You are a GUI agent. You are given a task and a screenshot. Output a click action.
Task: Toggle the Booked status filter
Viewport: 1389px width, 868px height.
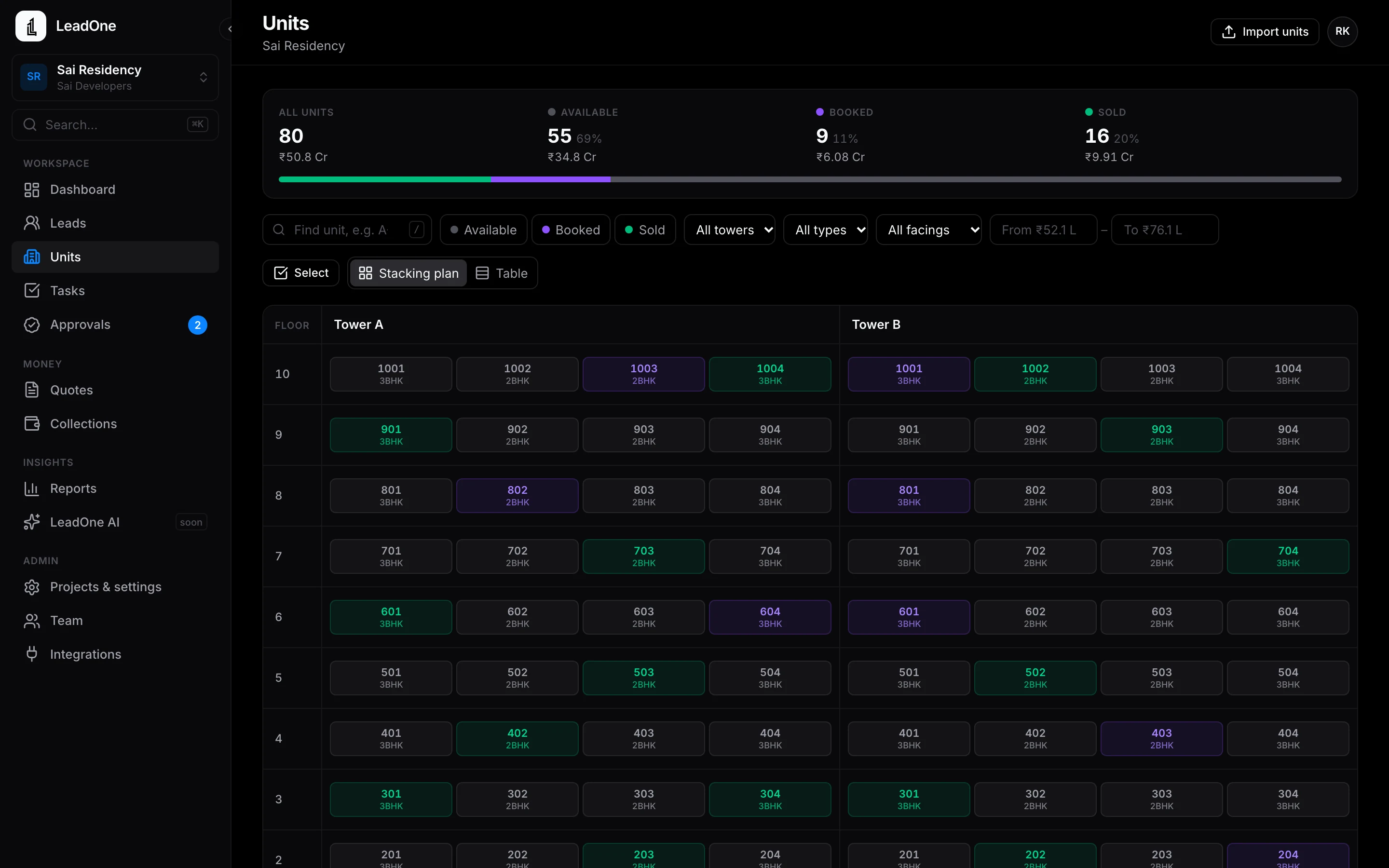point(571,230)
